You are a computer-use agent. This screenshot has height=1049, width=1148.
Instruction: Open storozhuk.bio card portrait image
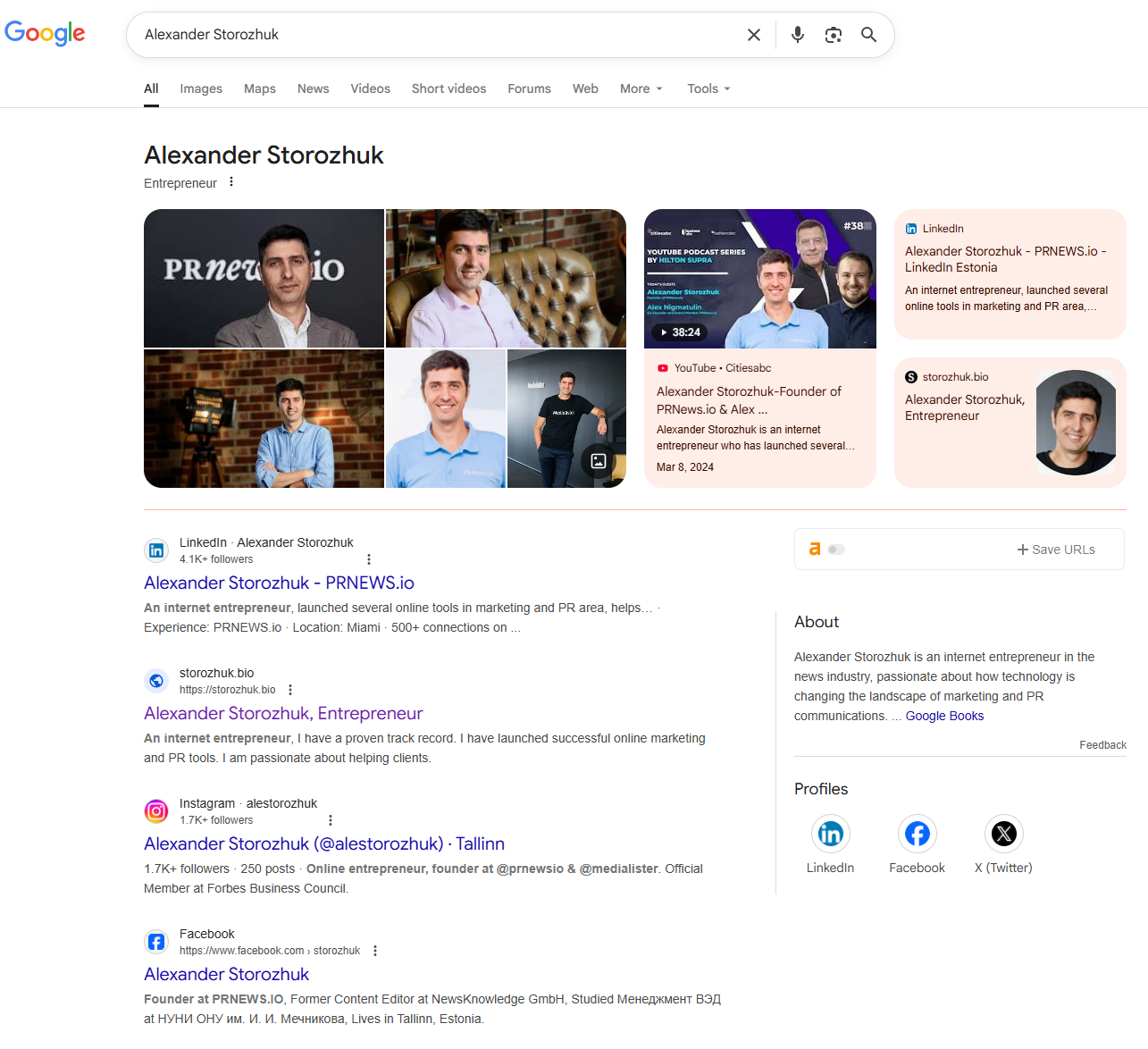click(1076, 423)
